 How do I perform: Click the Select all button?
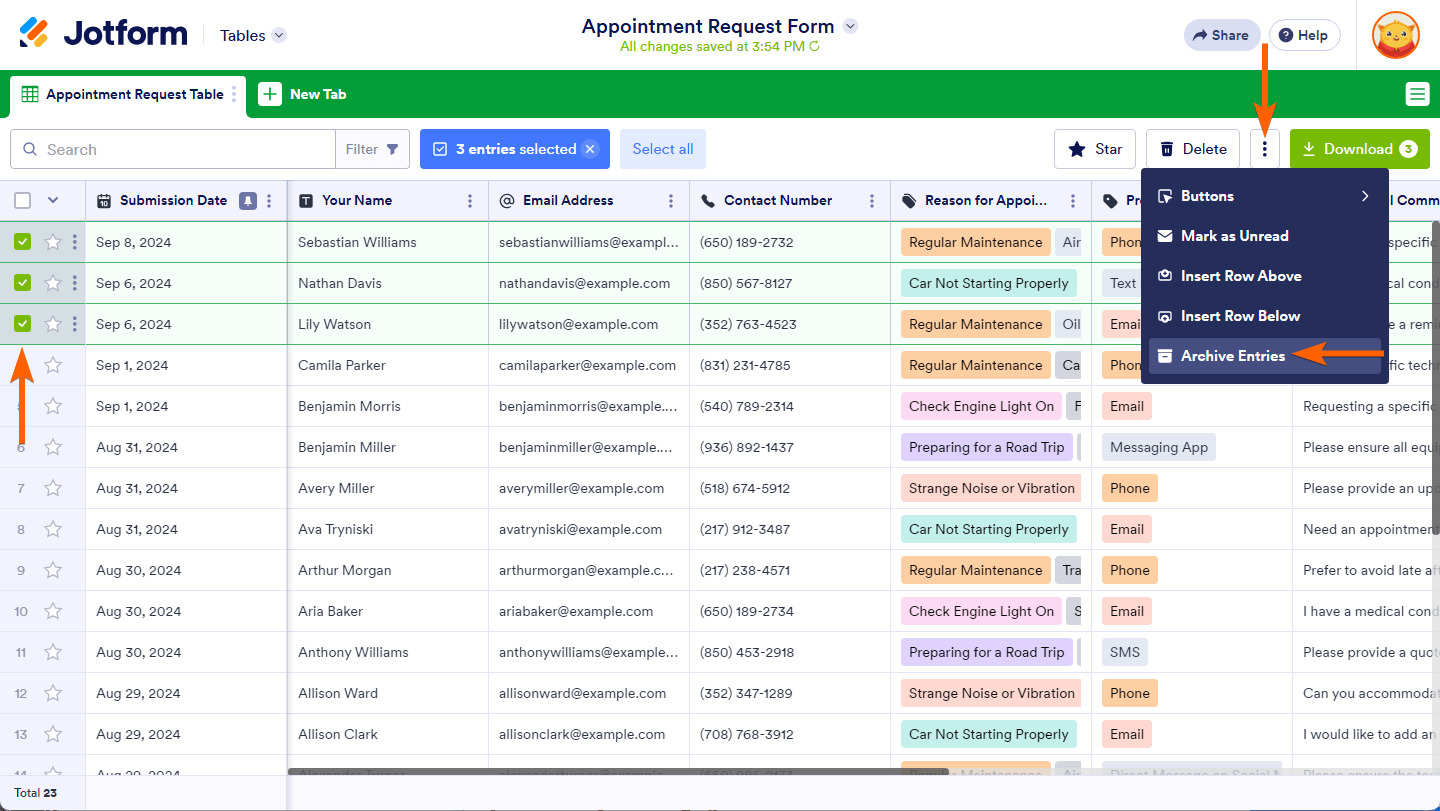tap(663, 149)
